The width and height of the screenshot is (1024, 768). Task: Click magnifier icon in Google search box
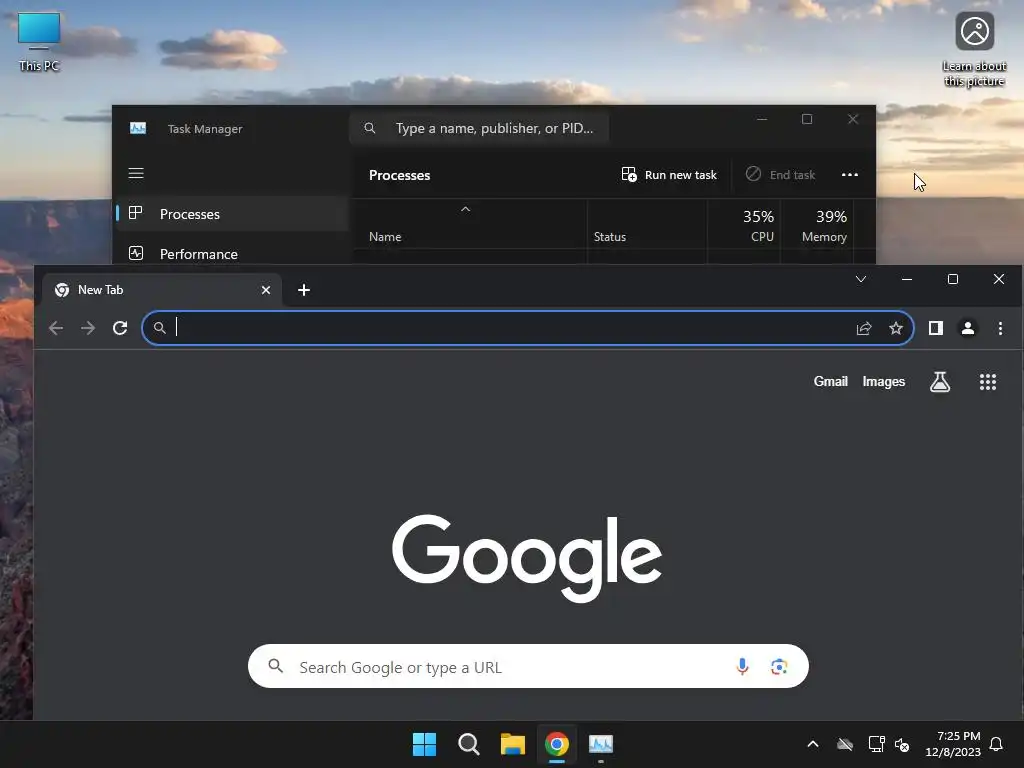click(x=276, y=666)
